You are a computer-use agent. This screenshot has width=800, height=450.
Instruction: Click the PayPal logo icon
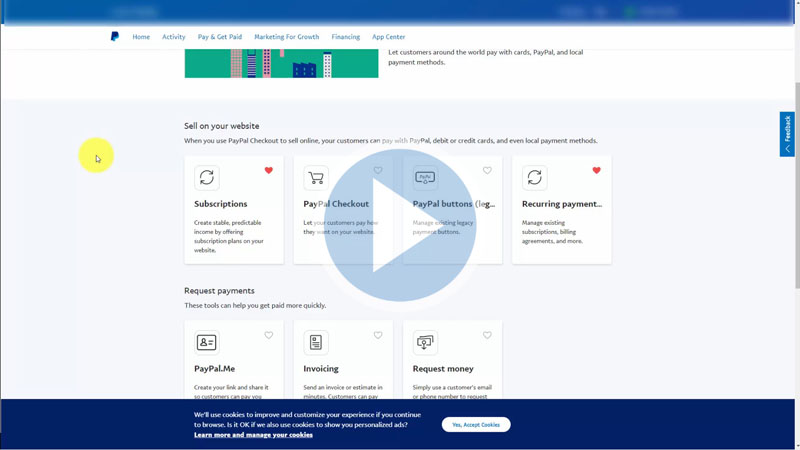pyautogui.click(x=115, y=37)
